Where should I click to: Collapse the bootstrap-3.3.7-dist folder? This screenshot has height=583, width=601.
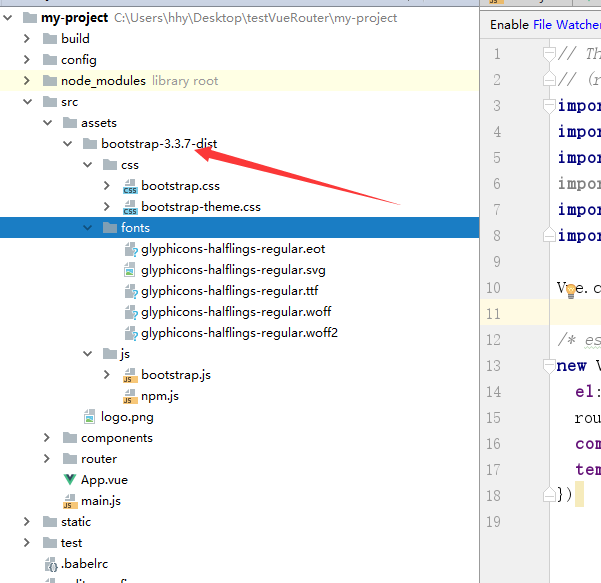[67, 144]
